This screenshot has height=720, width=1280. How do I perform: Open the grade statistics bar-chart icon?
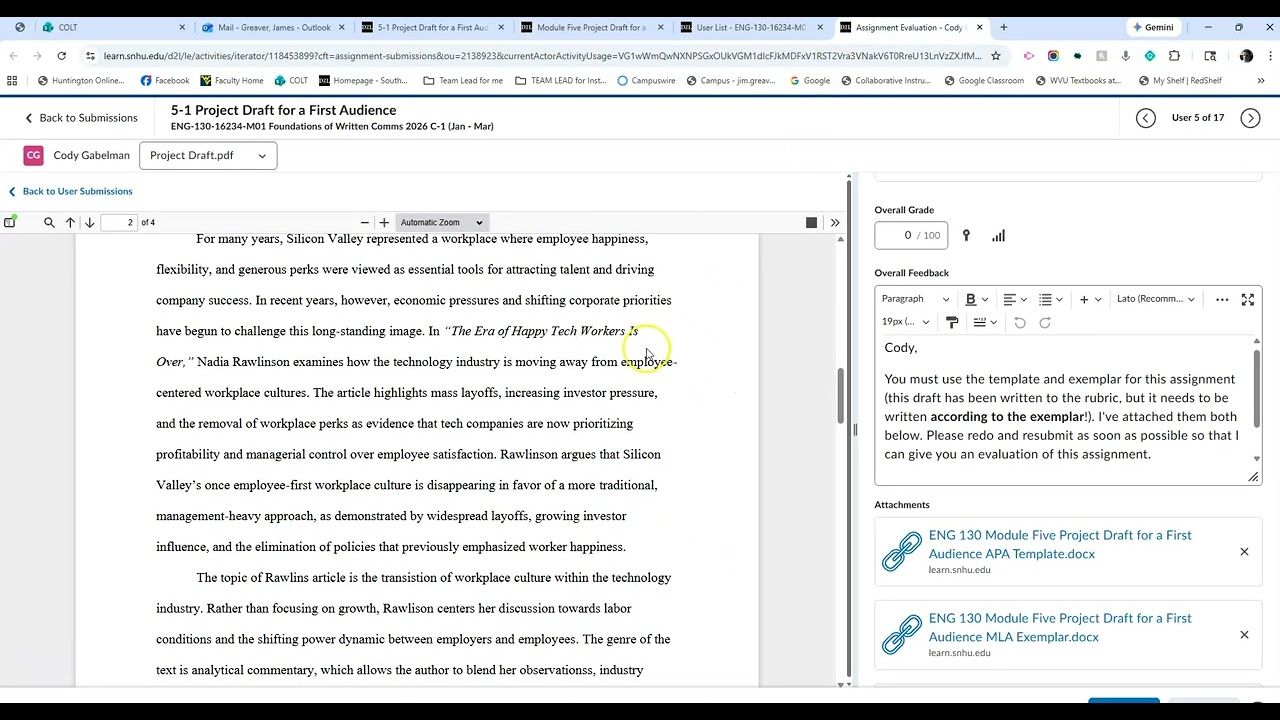pos(998,236)
